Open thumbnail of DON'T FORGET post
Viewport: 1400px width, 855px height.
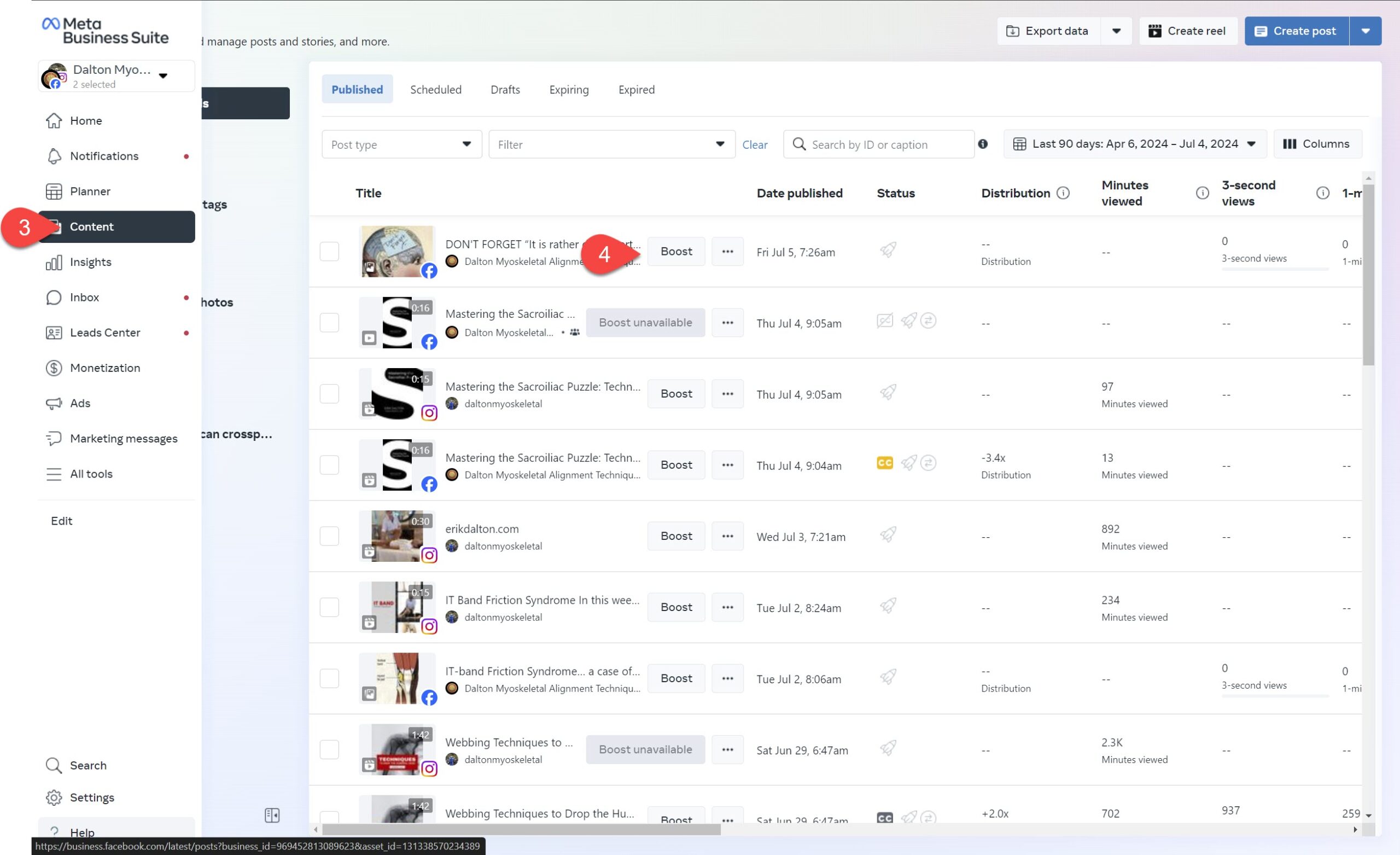[398, 251]
